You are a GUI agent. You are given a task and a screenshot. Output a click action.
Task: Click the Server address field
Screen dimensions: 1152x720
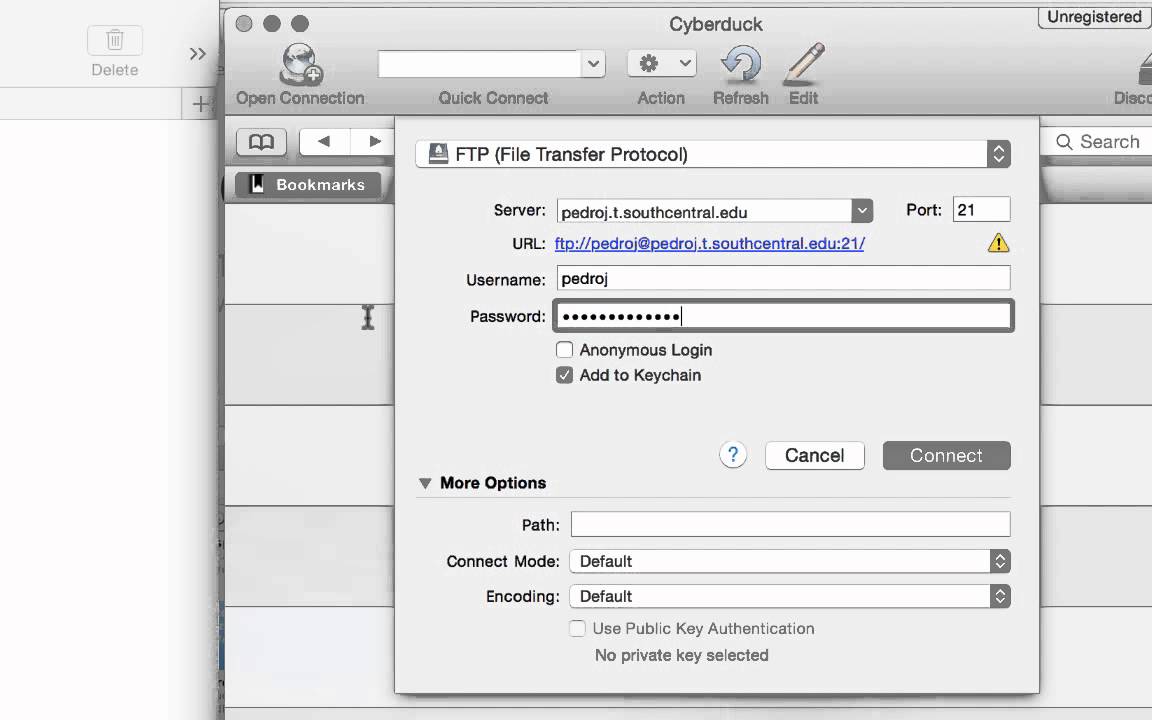point(704,212)
